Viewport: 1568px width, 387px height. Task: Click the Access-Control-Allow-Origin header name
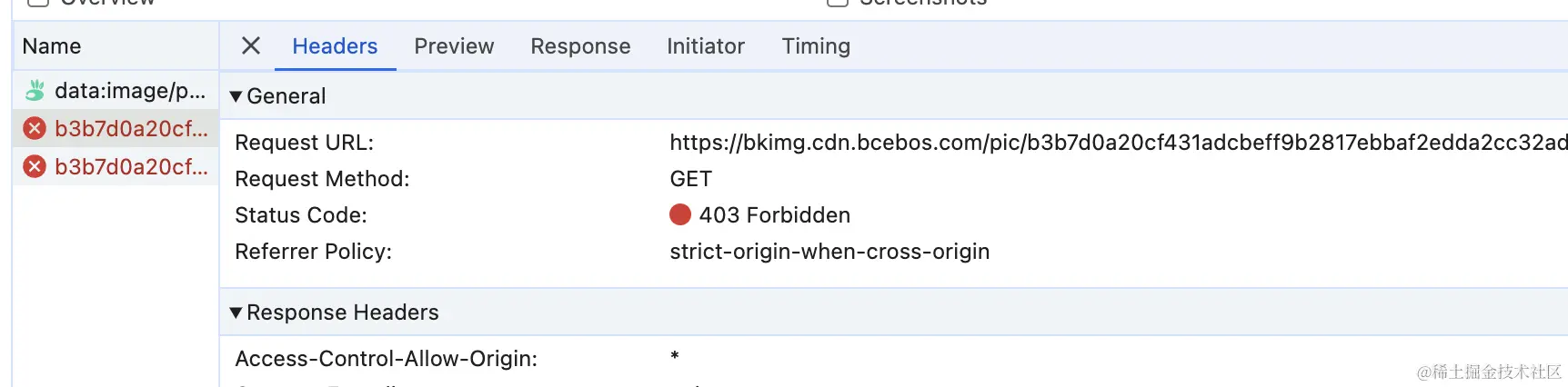tap(386, 359)
